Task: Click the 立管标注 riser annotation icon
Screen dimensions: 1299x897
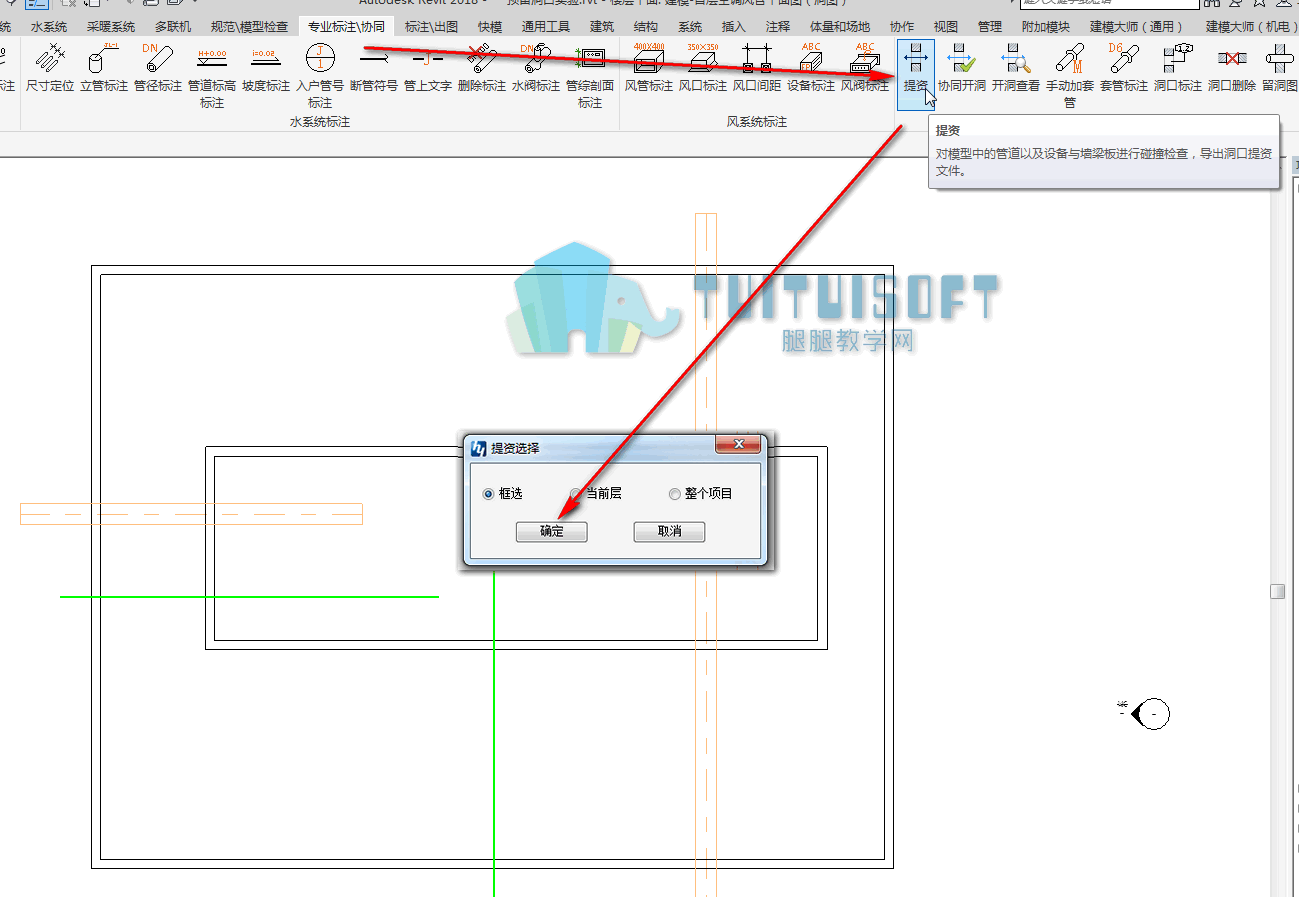Action: coord(104,68)
